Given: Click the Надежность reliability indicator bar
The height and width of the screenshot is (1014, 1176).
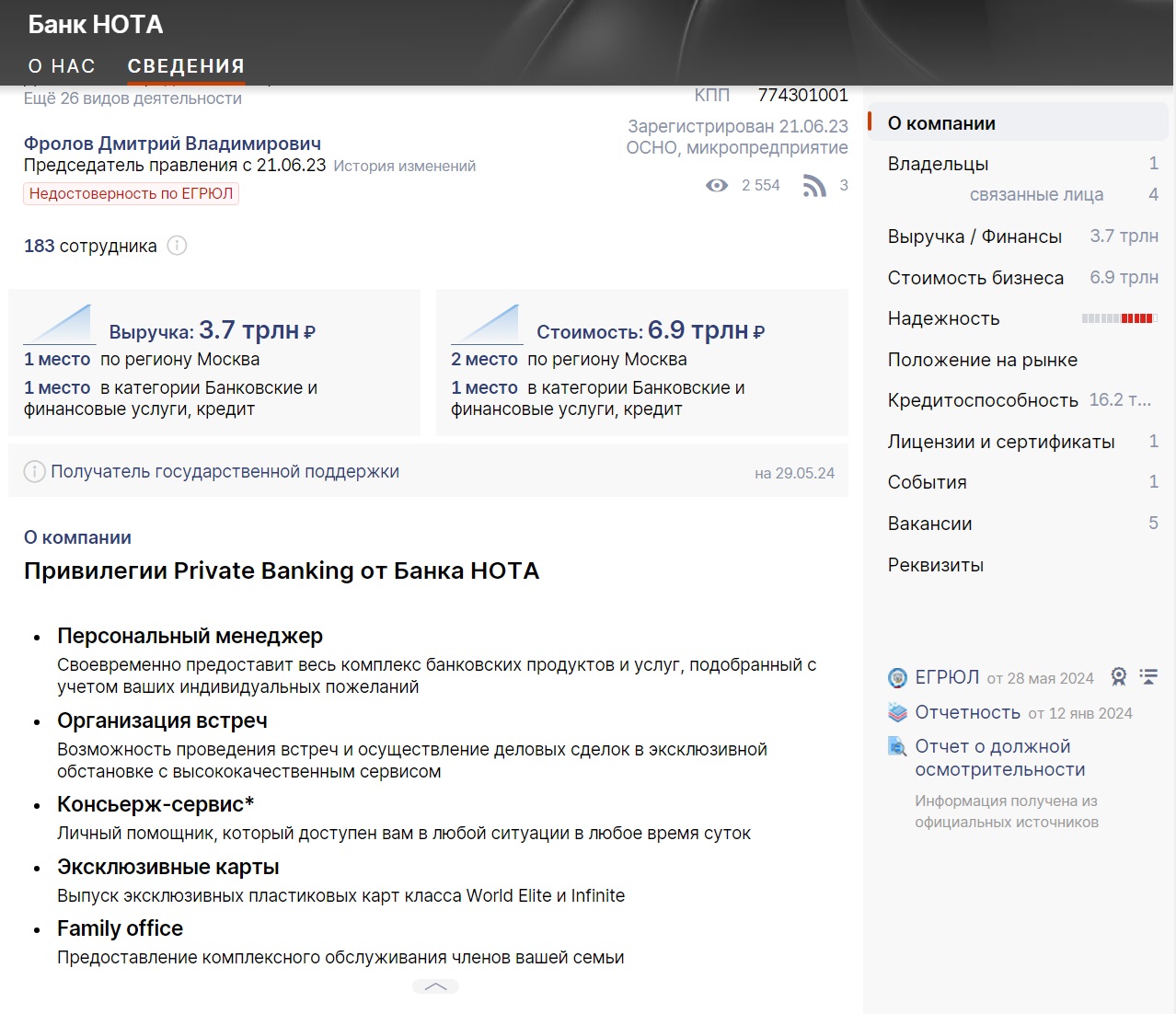Looking at the screenshot, I should tap(1119, 318).
